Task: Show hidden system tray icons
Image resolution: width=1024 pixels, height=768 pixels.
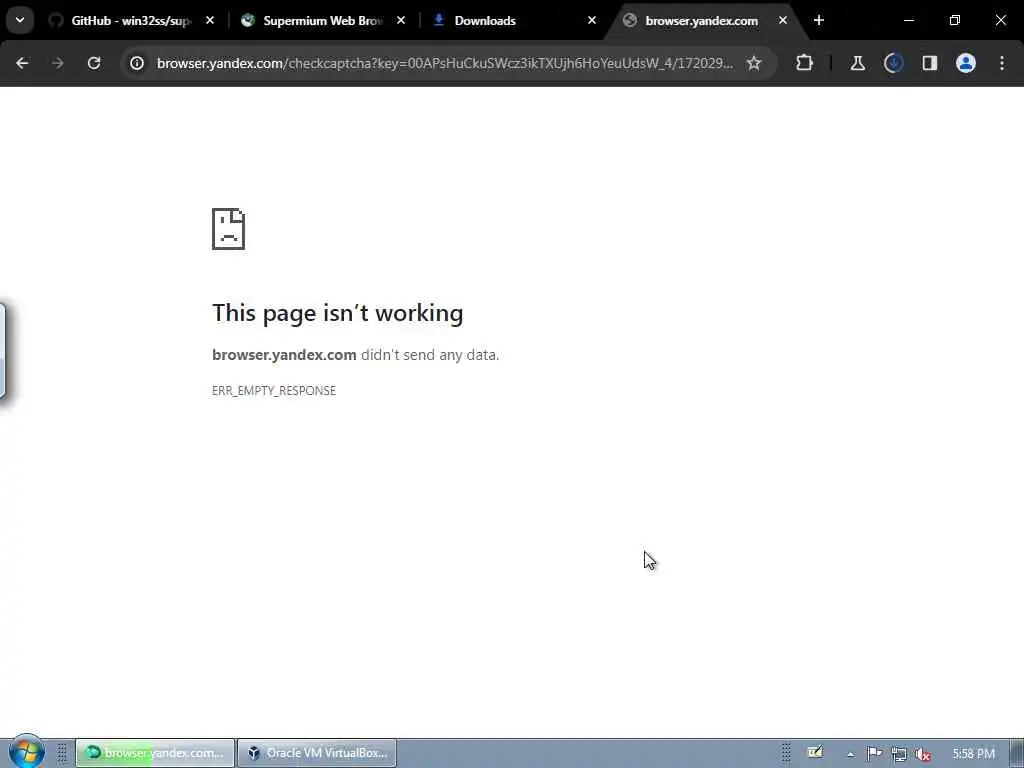Action: [850, 754]
